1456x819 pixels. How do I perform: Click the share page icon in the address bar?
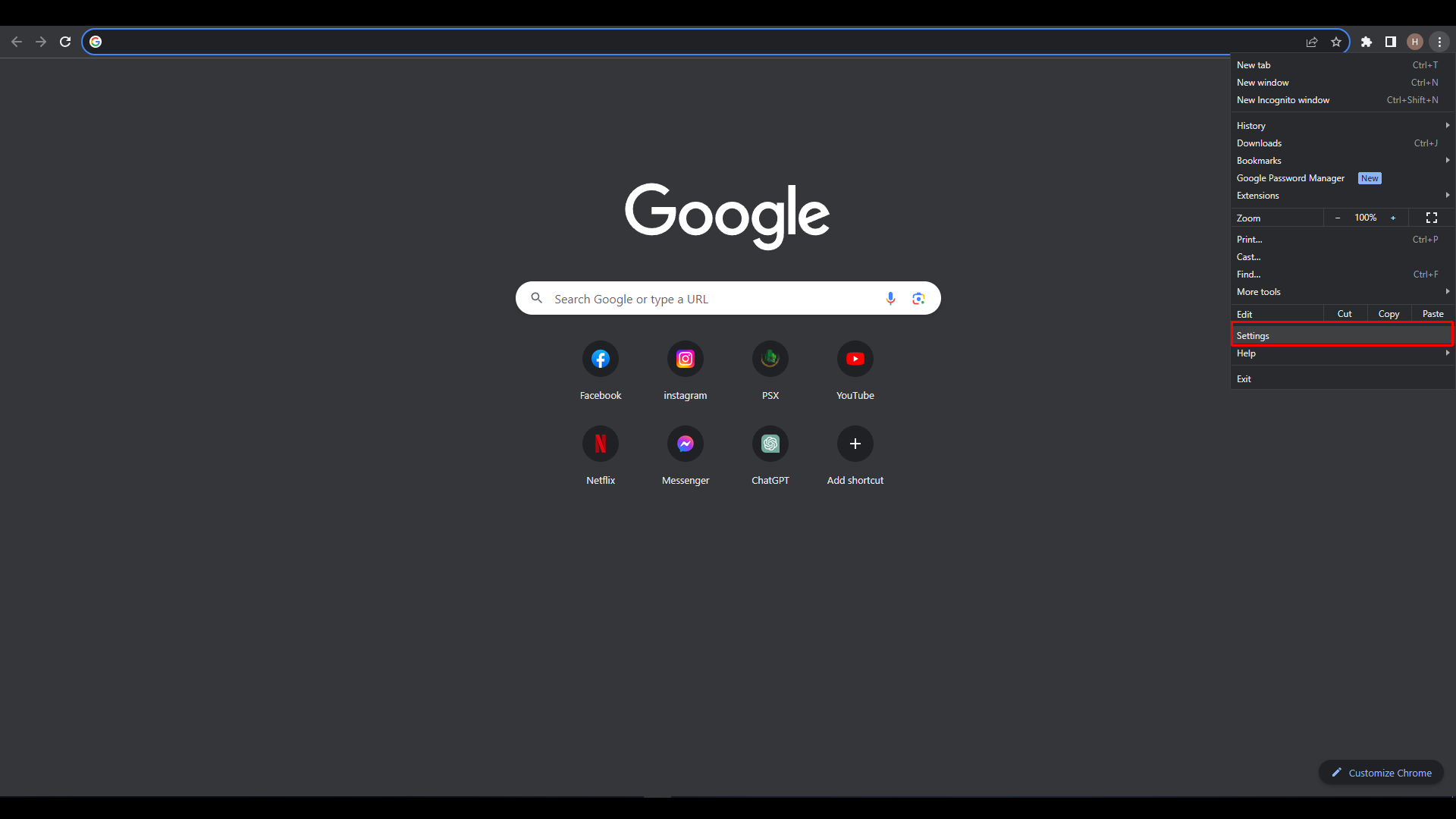click(x=1312, y=42)
